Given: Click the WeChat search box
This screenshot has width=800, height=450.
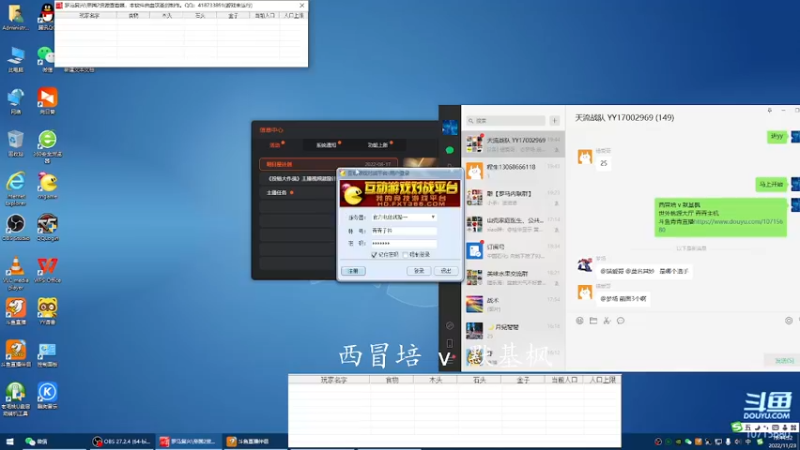Looking at the screenshot, I should (506, 120).
